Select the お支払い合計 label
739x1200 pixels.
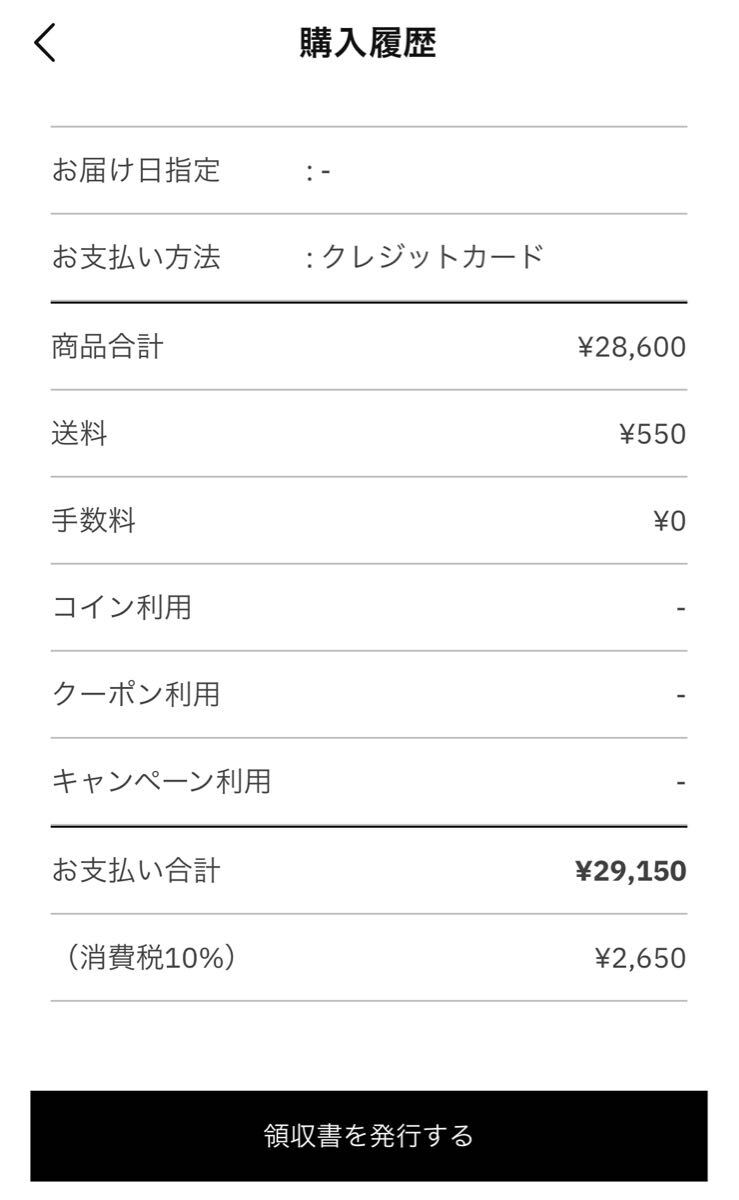[x=135, y=871]
